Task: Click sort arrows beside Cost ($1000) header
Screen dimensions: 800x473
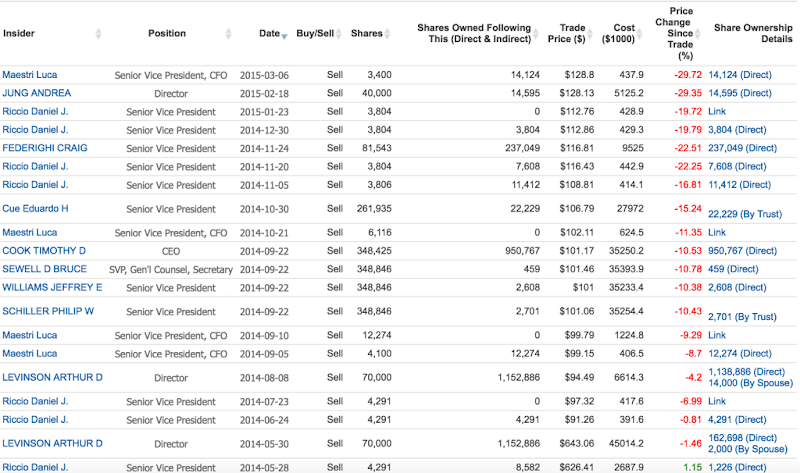Action: 642,34
